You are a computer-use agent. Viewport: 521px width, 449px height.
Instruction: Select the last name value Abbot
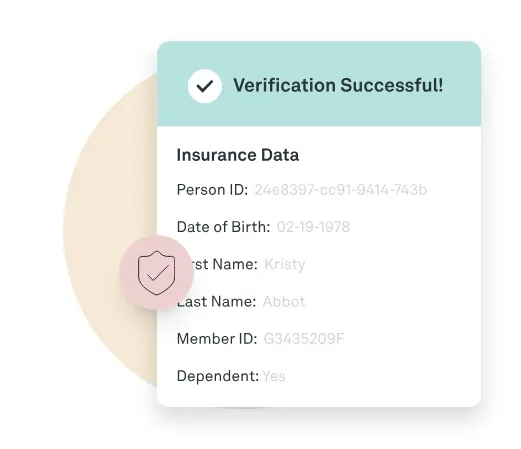284,302
